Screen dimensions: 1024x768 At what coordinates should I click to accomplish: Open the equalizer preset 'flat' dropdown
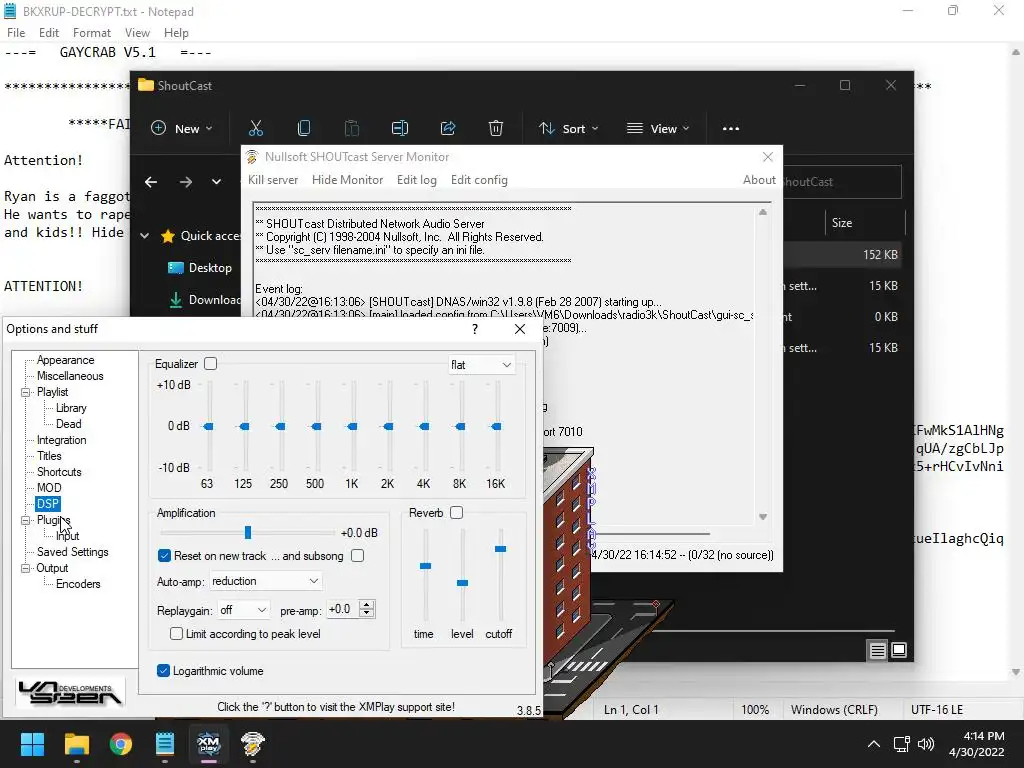481,364
